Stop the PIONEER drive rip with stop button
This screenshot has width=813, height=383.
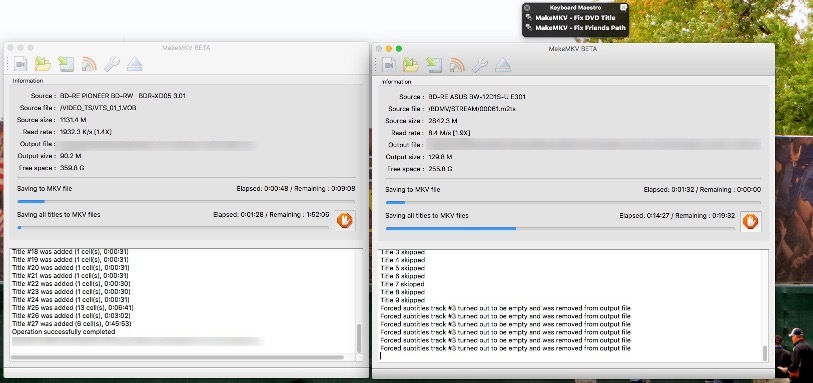click(x=345, y=221)
